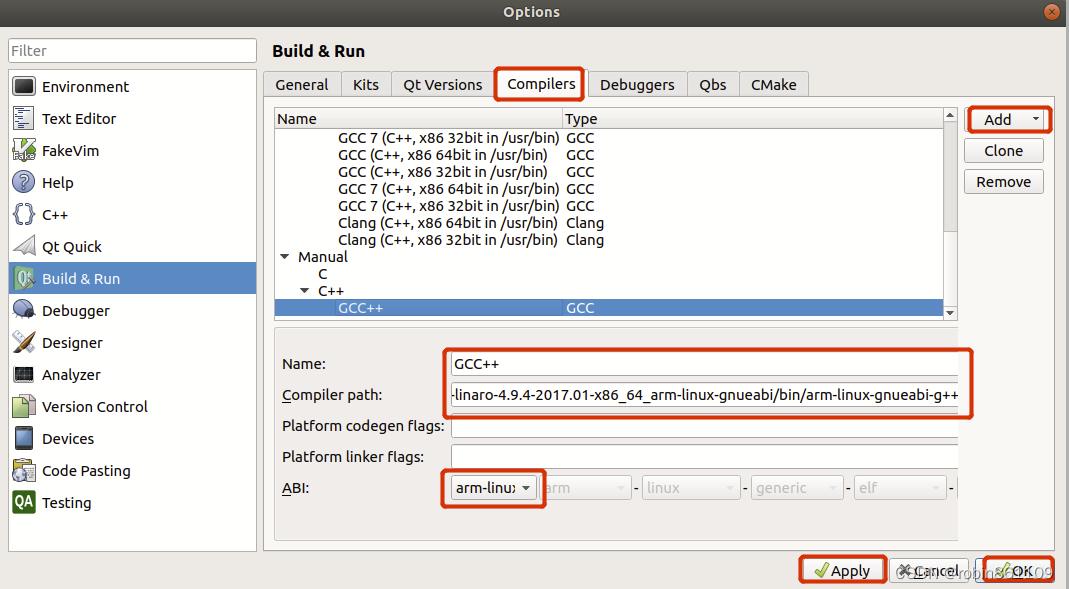
Task: Click the Cancel button
Action: pos(930,570)
